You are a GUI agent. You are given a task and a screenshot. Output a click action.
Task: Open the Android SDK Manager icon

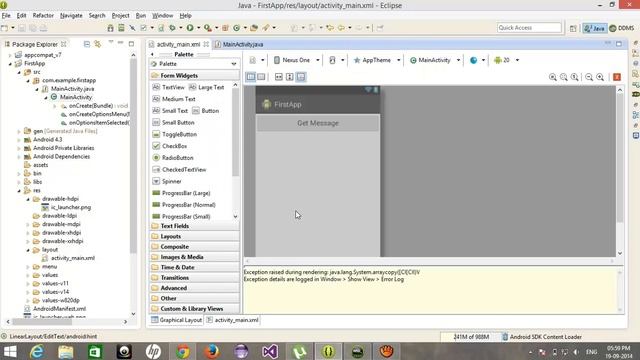point(111,28)
